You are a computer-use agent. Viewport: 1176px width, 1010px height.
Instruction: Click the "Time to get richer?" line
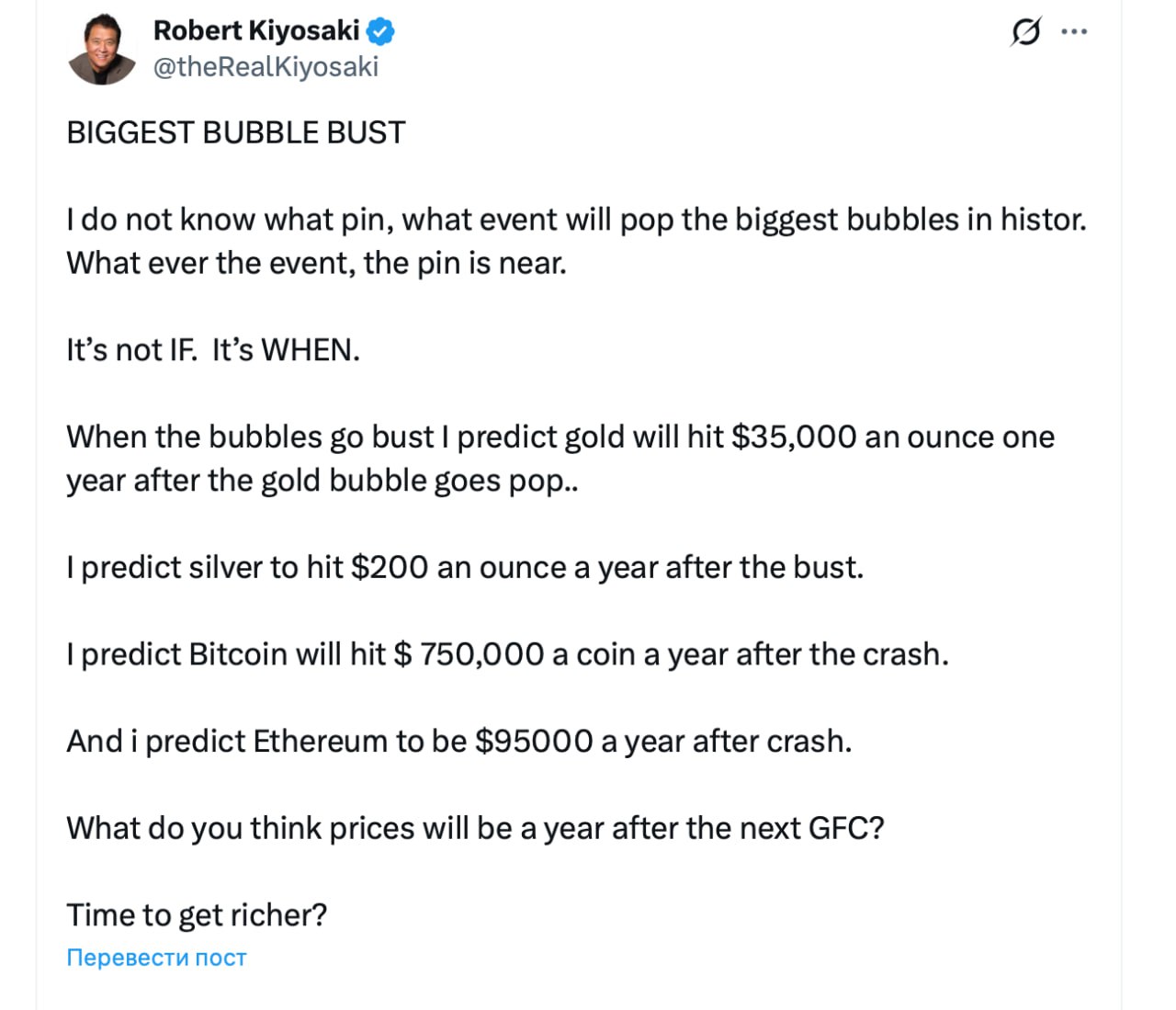click(197, 915)
